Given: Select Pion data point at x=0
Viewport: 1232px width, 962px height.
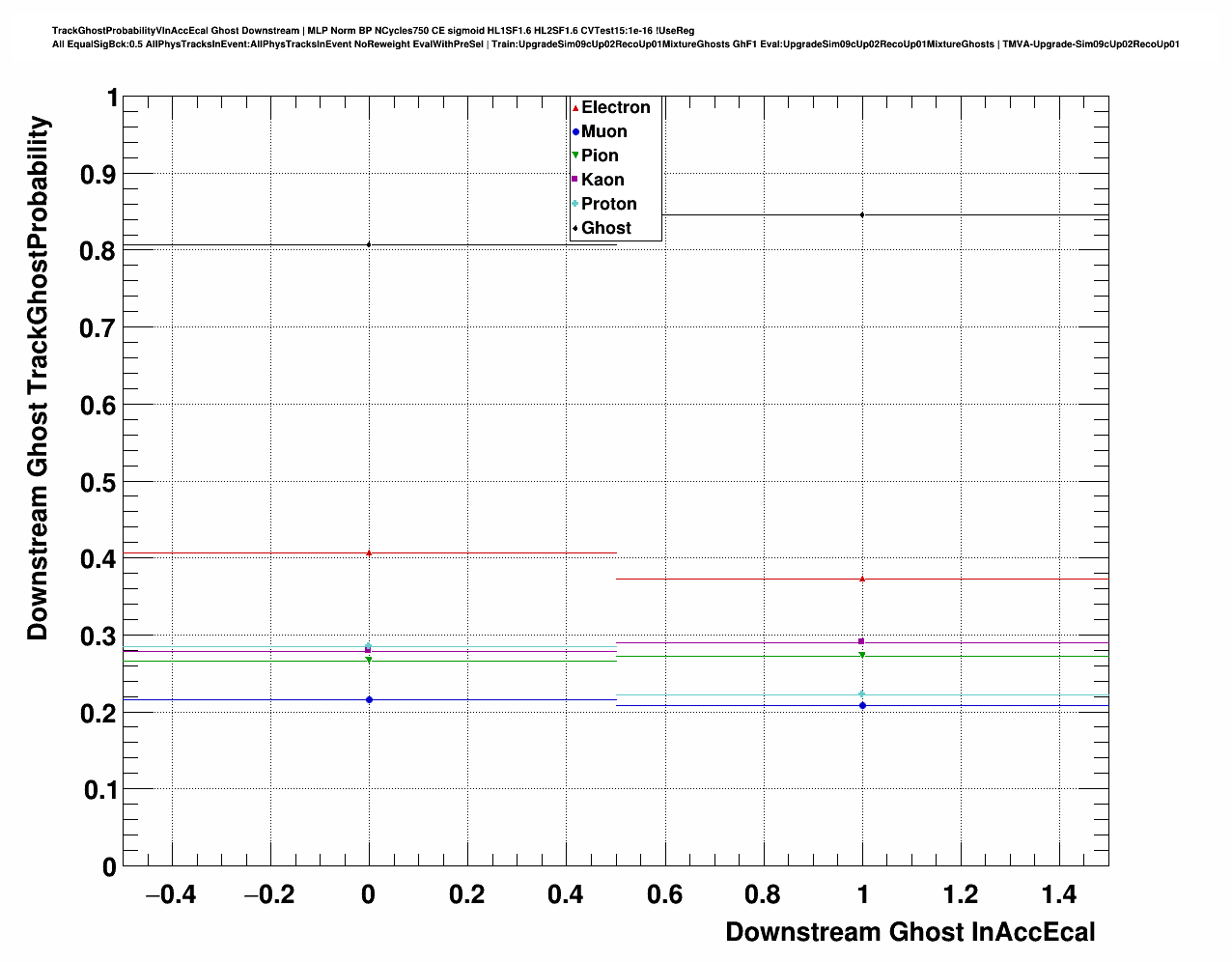Looking at the screenshot, I should tap(369, 661).
